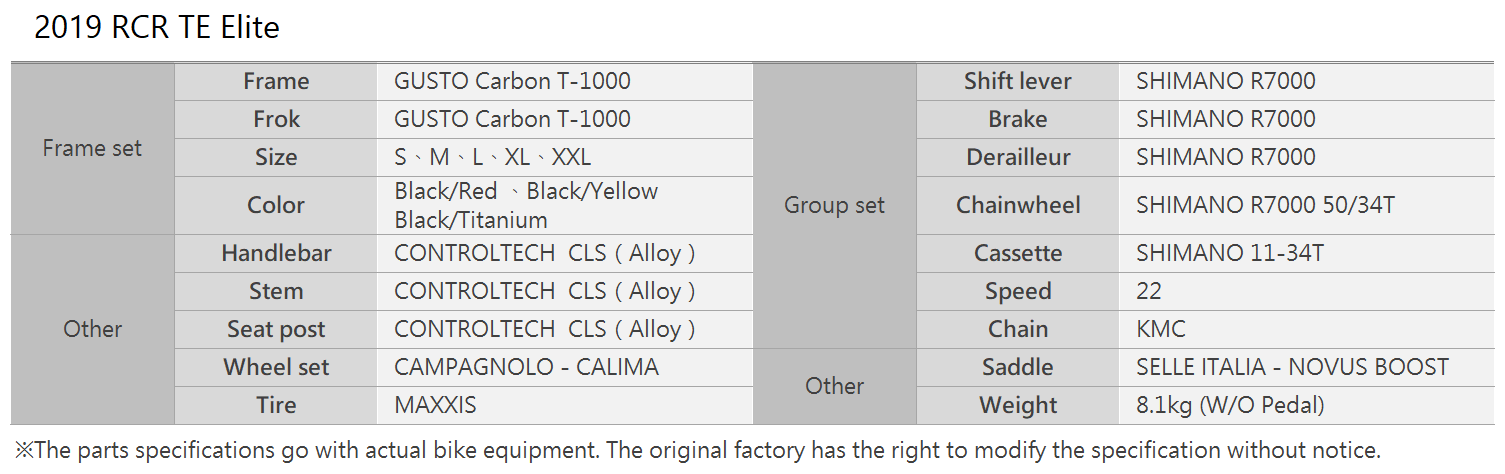Select the Frok label cell

tap(276, 119)
